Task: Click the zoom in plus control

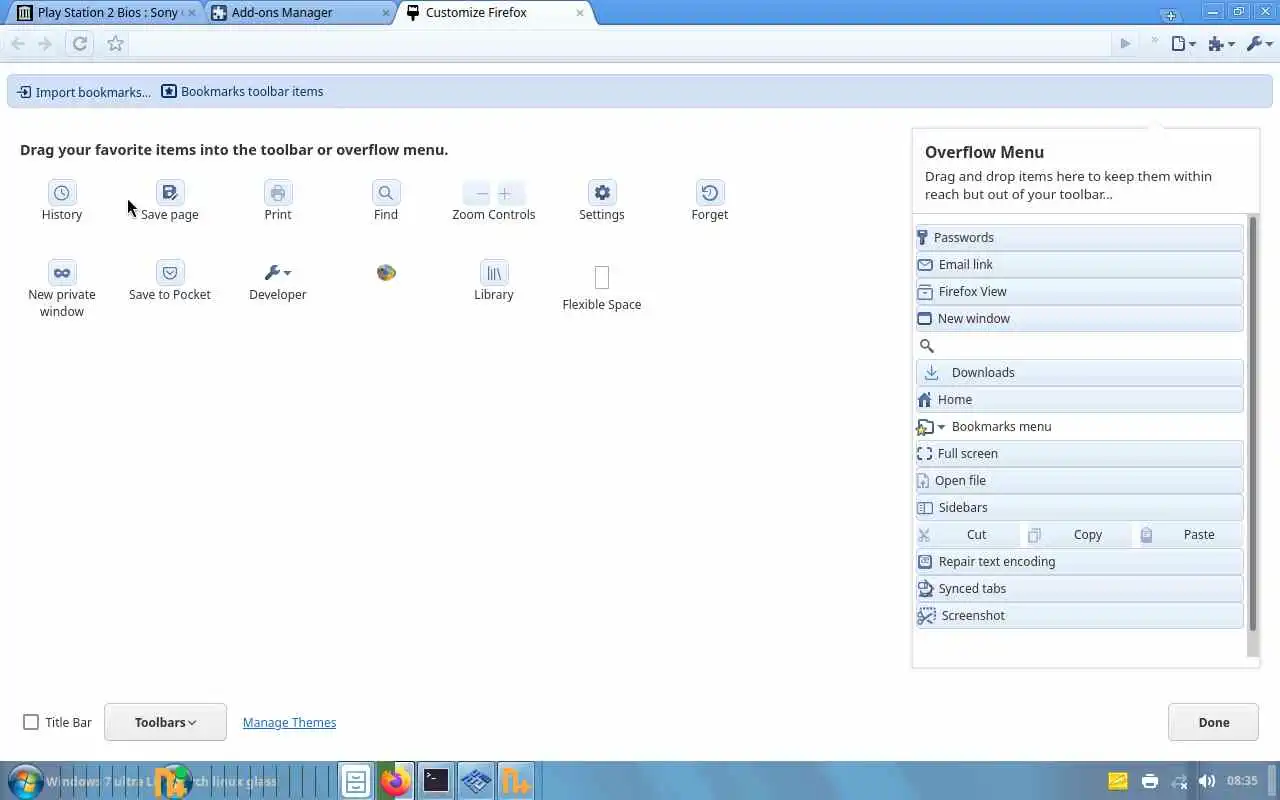Action: click(505, 193)
